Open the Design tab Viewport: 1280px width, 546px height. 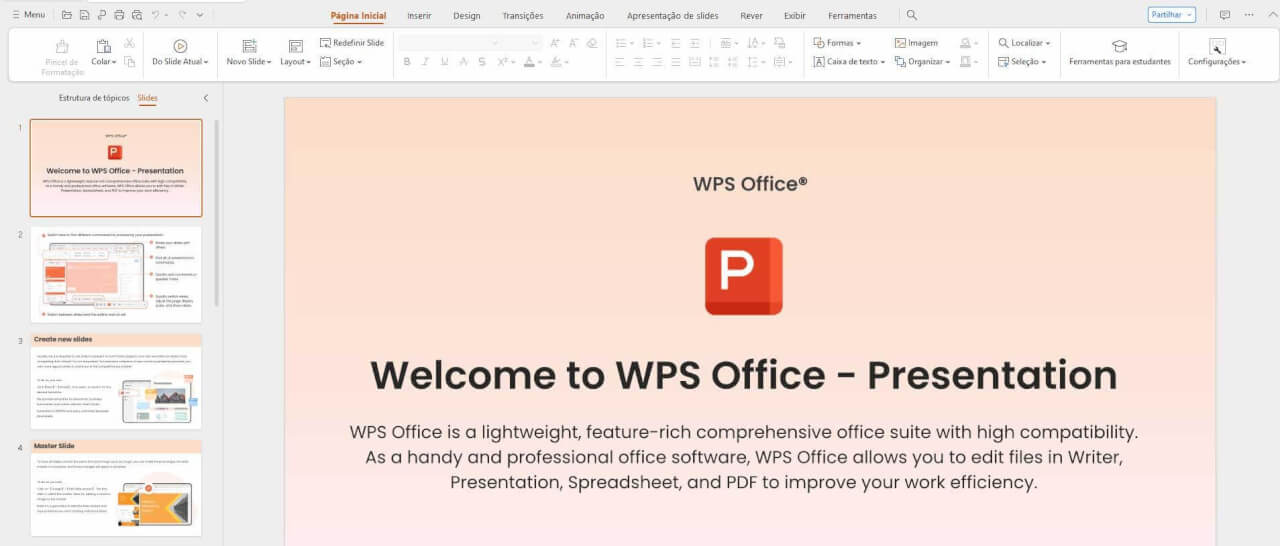(x=466, y=16)
